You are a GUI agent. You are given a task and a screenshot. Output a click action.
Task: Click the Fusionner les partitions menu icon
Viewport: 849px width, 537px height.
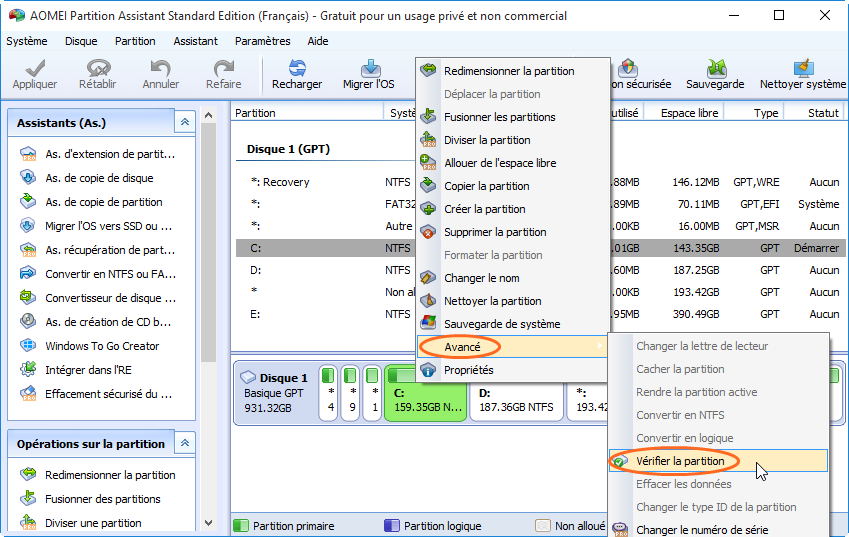[x=428, y=116]
